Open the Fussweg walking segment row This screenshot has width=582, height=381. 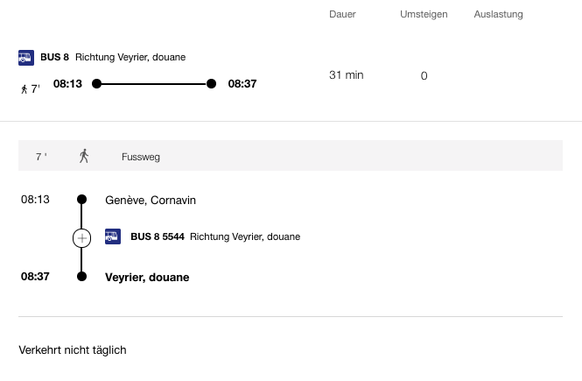(290, 156)
